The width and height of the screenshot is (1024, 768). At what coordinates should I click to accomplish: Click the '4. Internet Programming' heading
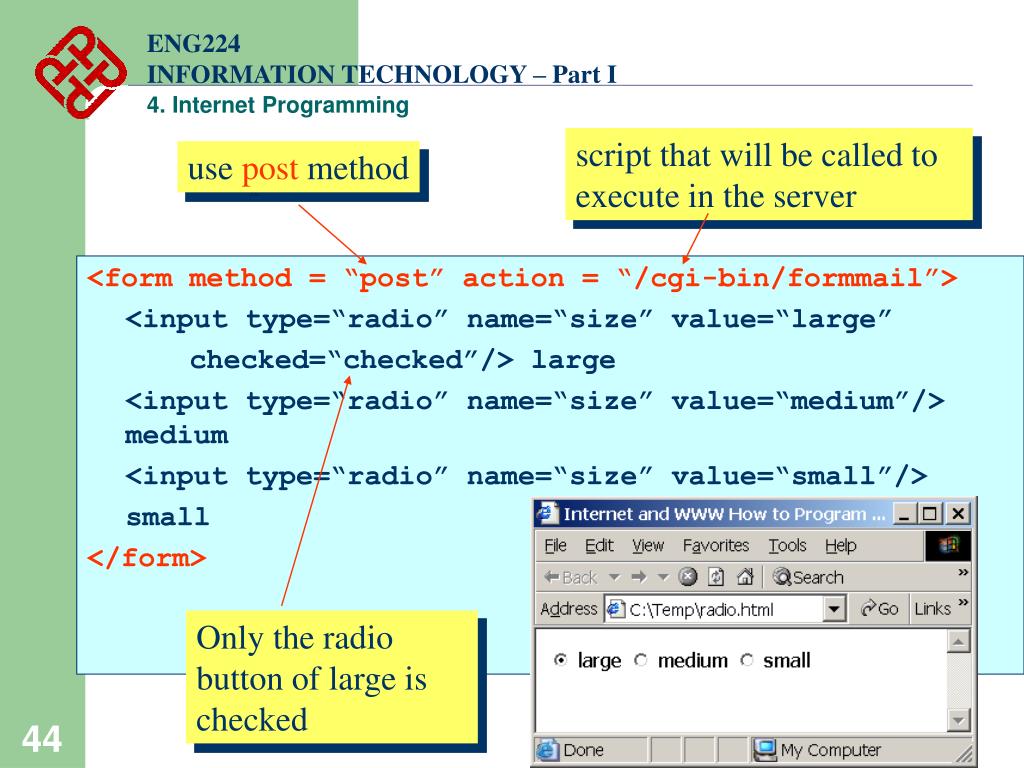(278, 104)
